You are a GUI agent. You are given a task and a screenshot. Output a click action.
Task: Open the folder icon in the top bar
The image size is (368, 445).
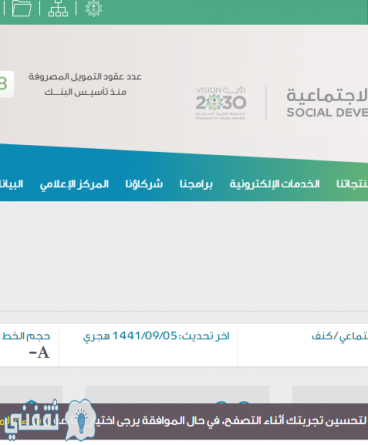22,8
